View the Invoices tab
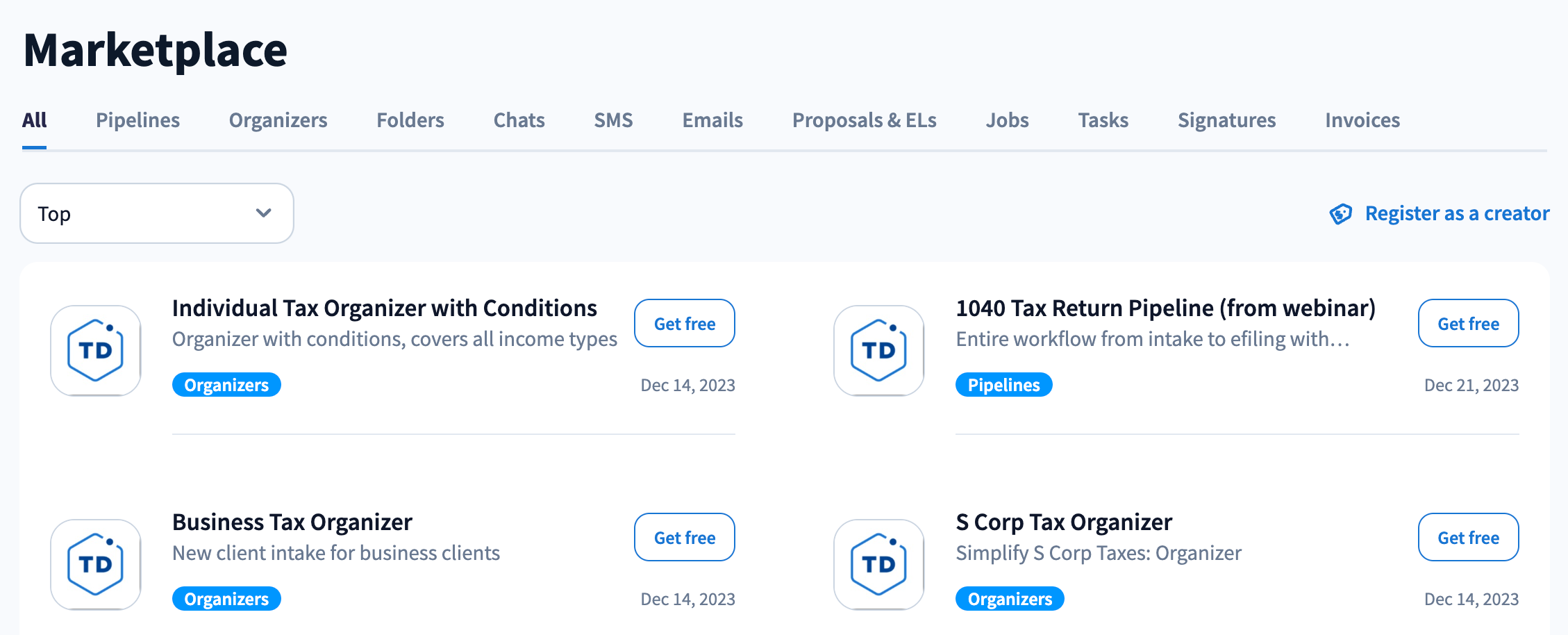This screenshot has width=1568, height=635. point(1362,120)
